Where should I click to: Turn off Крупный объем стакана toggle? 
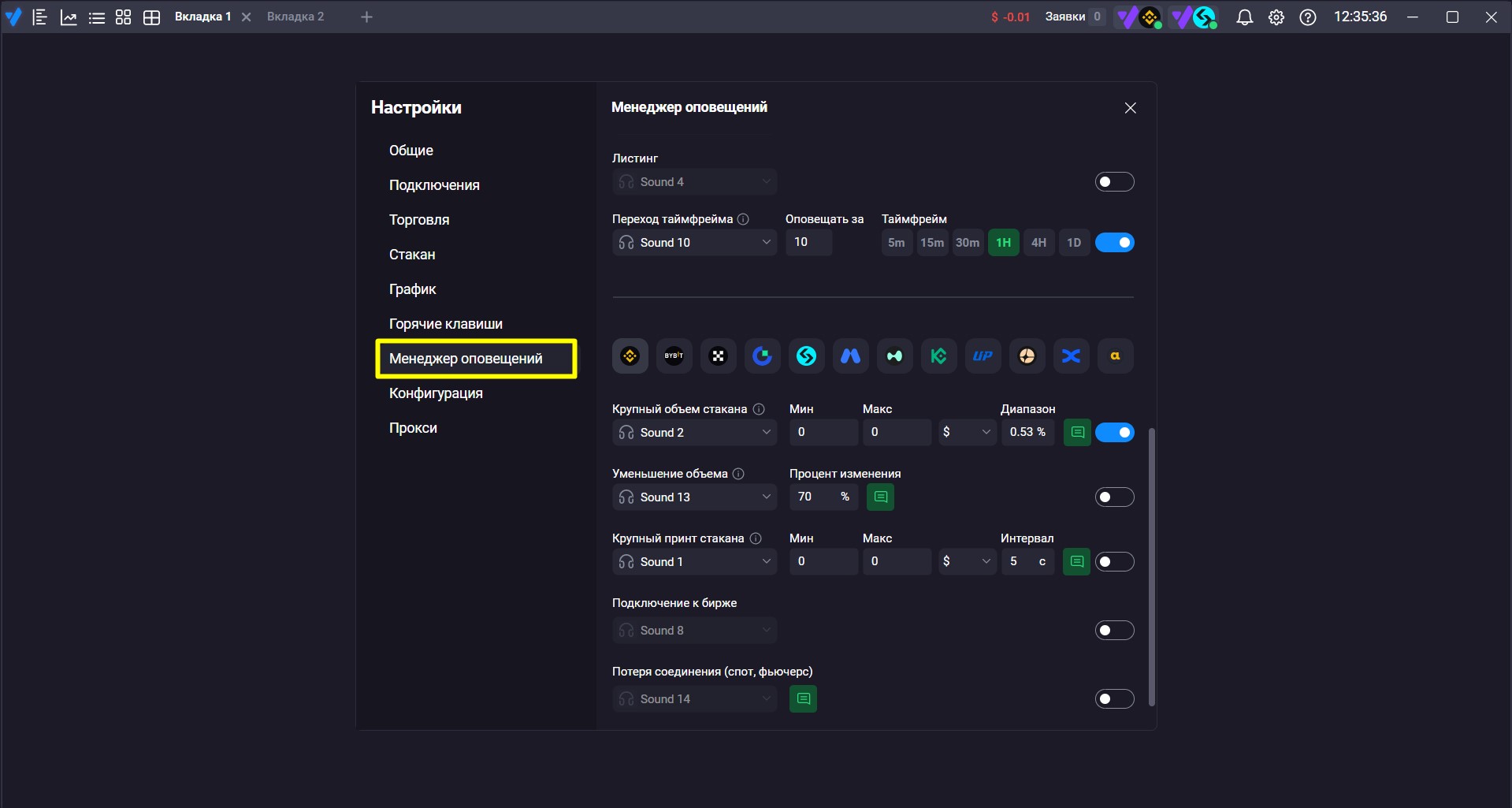pos(1115,433)
